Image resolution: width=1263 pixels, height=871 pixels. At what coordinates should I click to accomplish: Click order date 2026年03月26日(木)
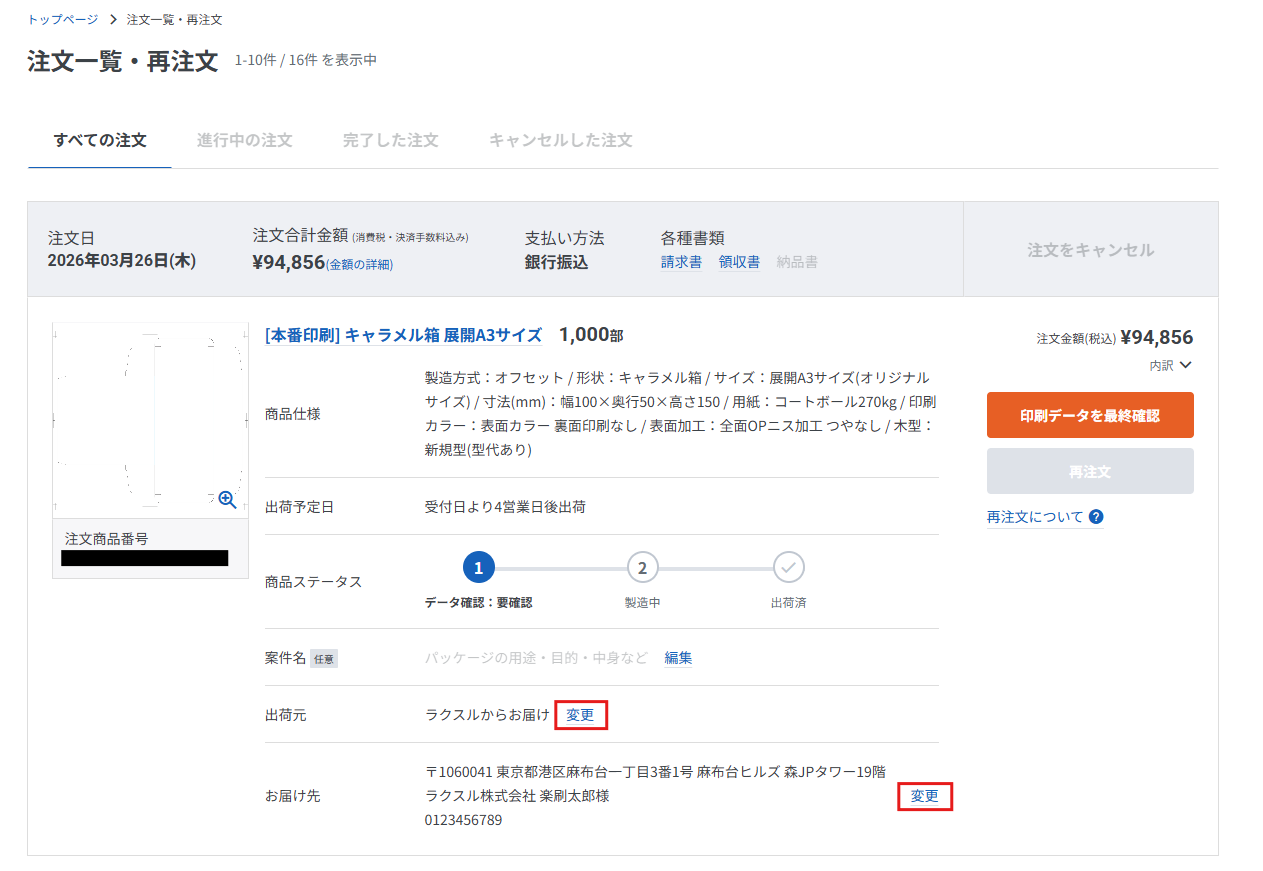[122, 261]
